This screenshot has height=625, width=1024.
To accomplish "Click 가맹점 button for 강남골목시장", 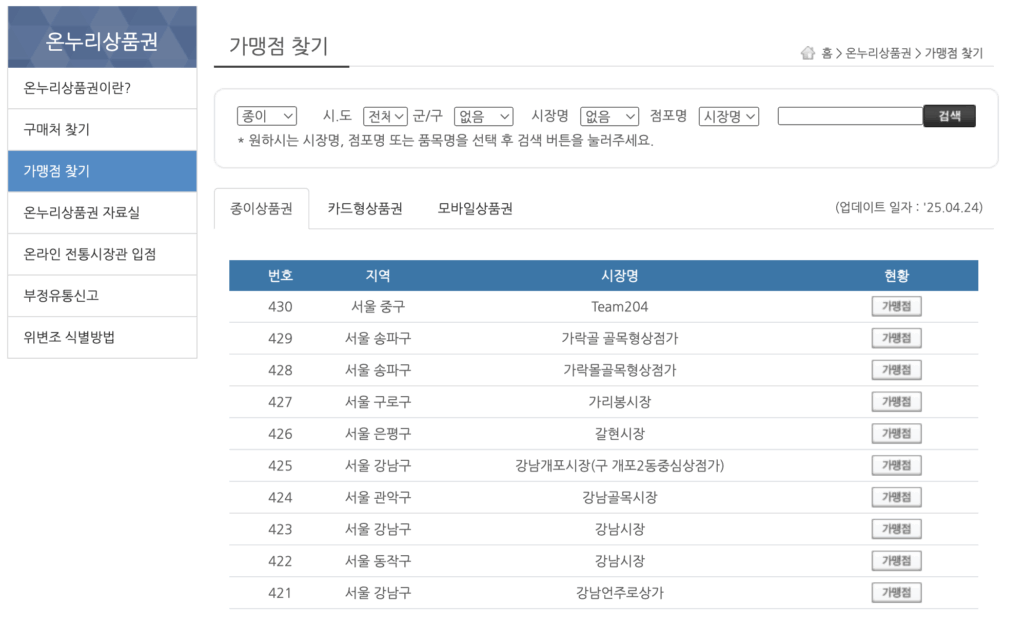I will tap(896, 497).
